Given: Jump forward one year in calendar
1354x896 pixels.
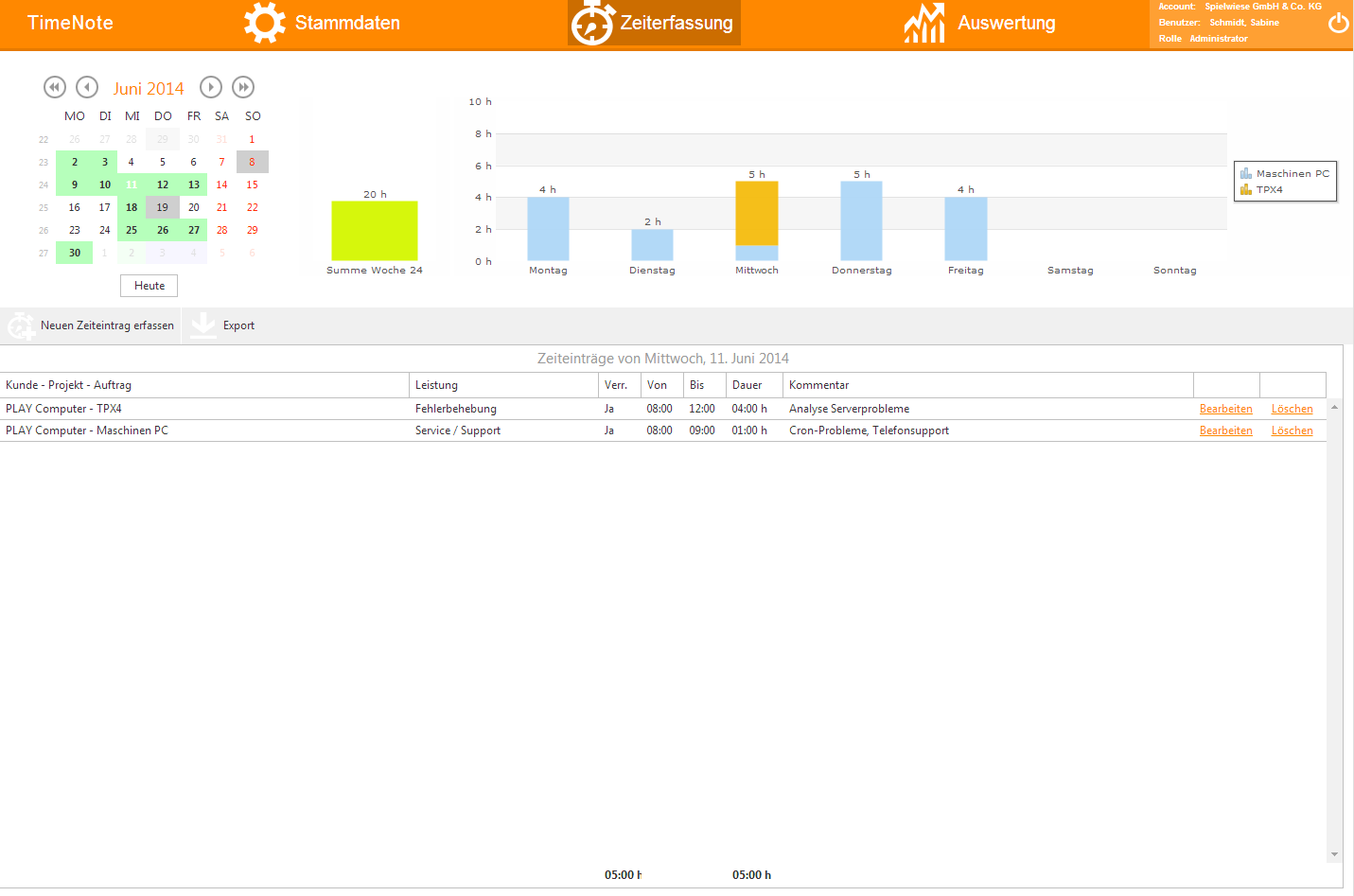Looking at the screenshot, I should click(243, 87).
